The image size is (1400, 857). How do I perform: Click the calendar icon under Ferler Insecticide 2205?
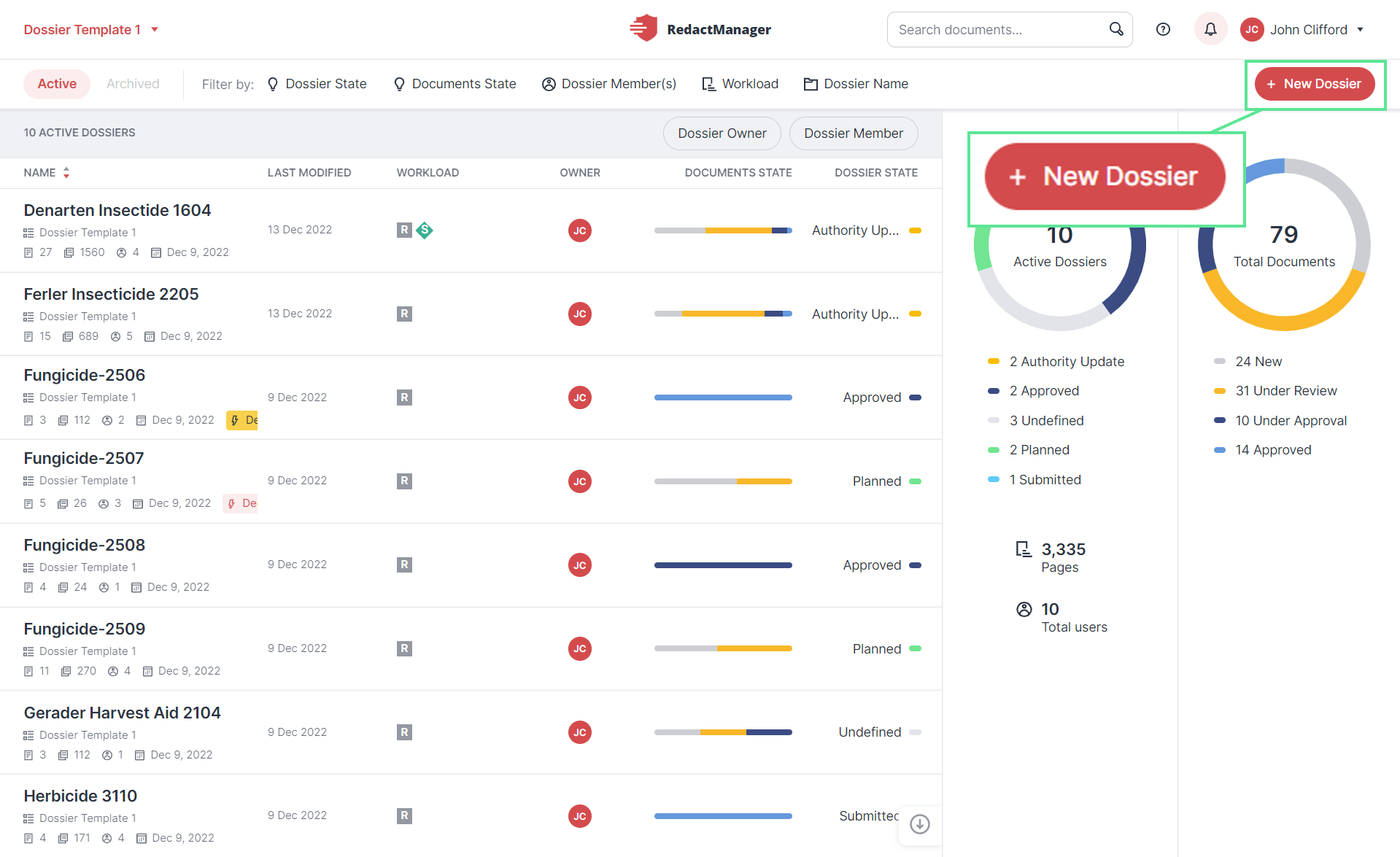coord(150,336)
